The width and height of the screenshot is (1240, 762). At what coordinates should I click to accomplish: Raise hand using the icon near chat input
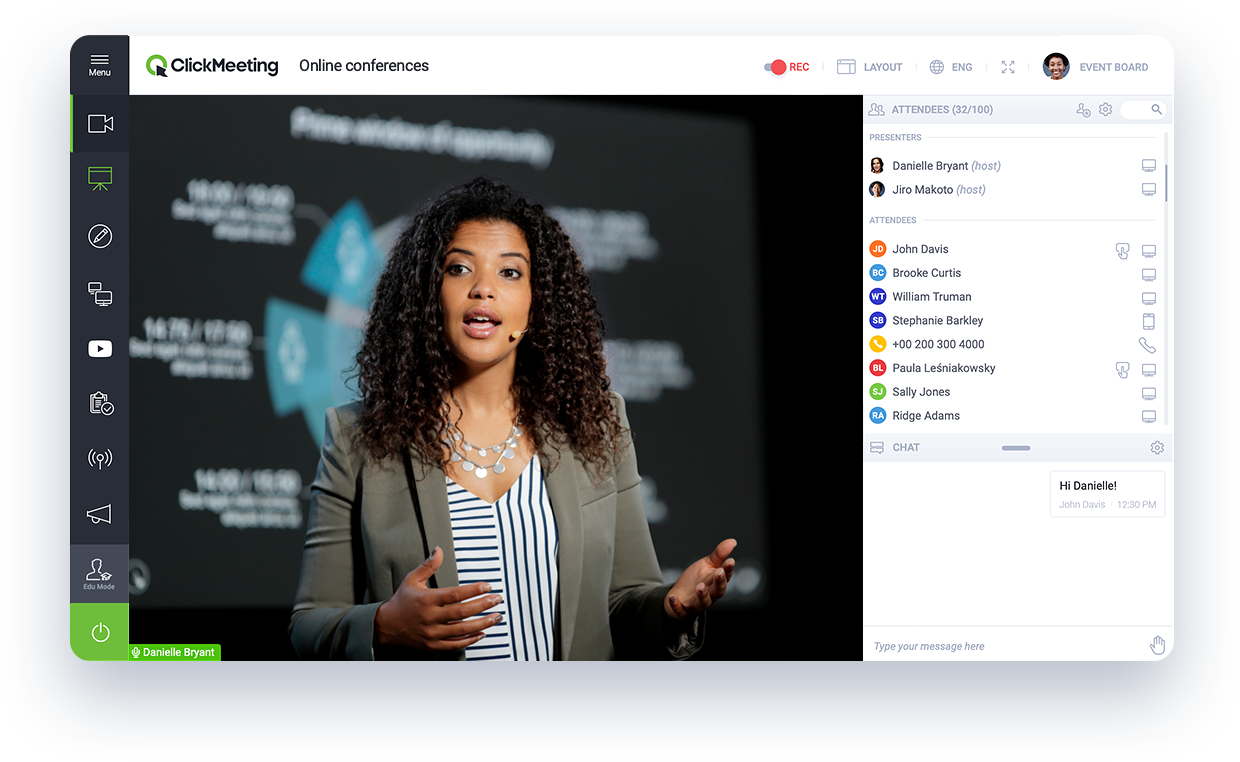(x=1157, y=644)
